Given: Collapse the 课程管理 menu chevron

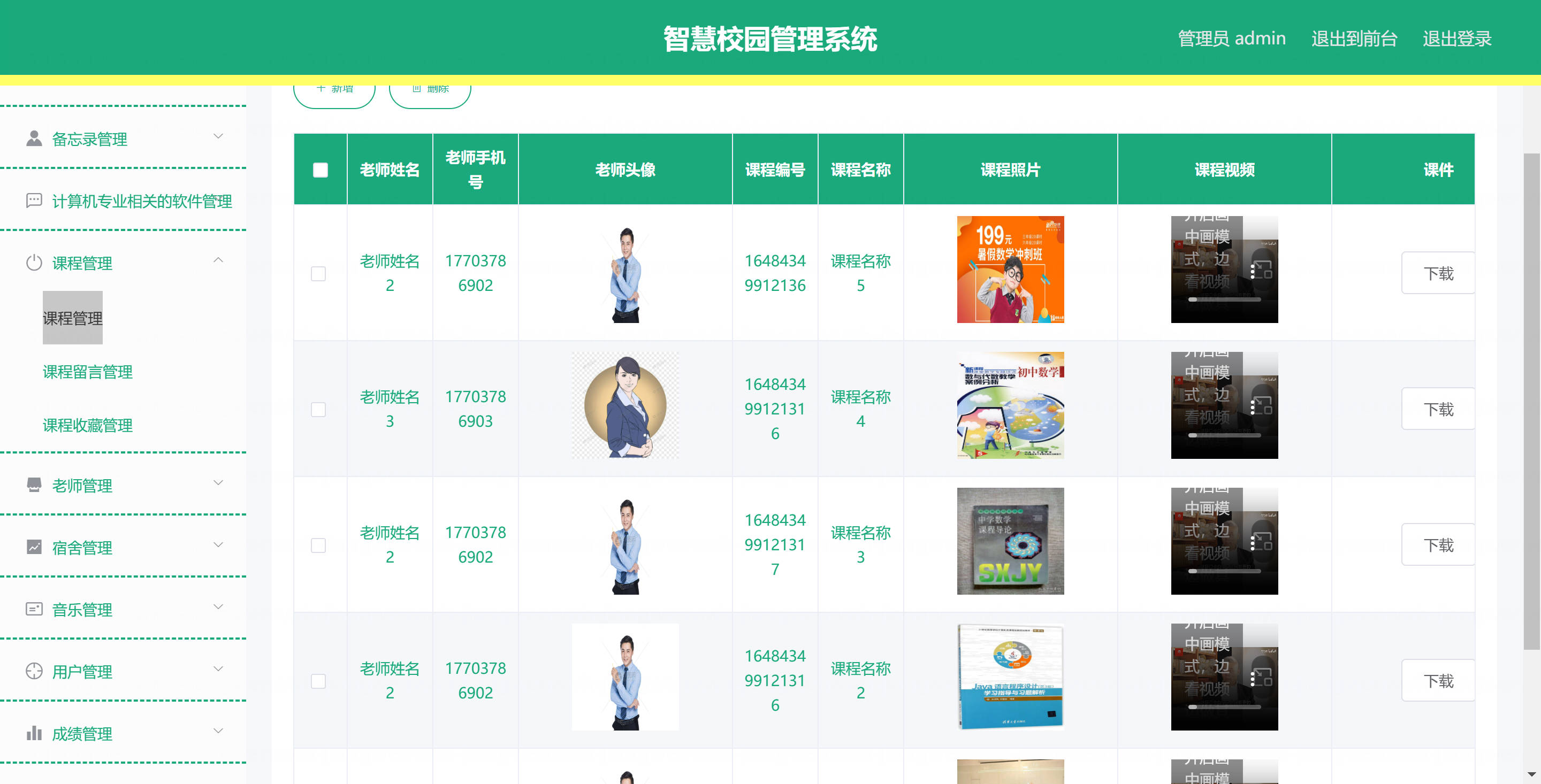Looking at the screenshot, I should click(218, 260).
